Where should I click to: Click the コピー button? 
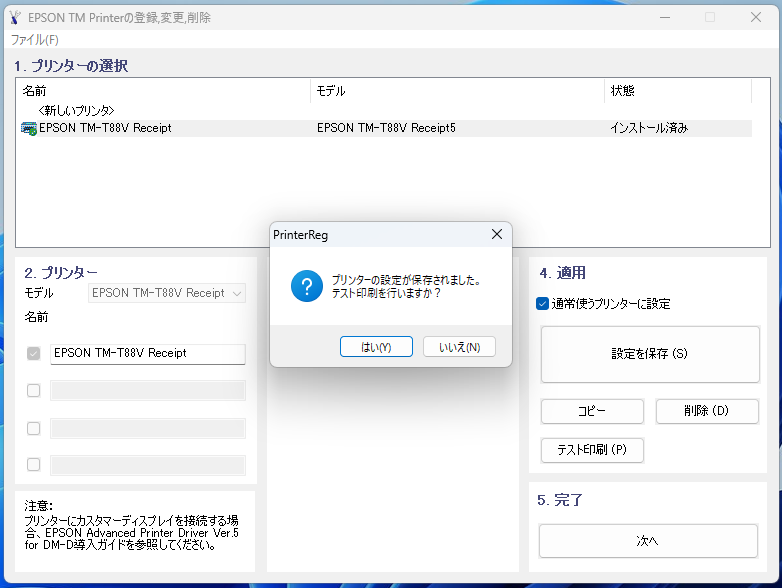(592, 411)
